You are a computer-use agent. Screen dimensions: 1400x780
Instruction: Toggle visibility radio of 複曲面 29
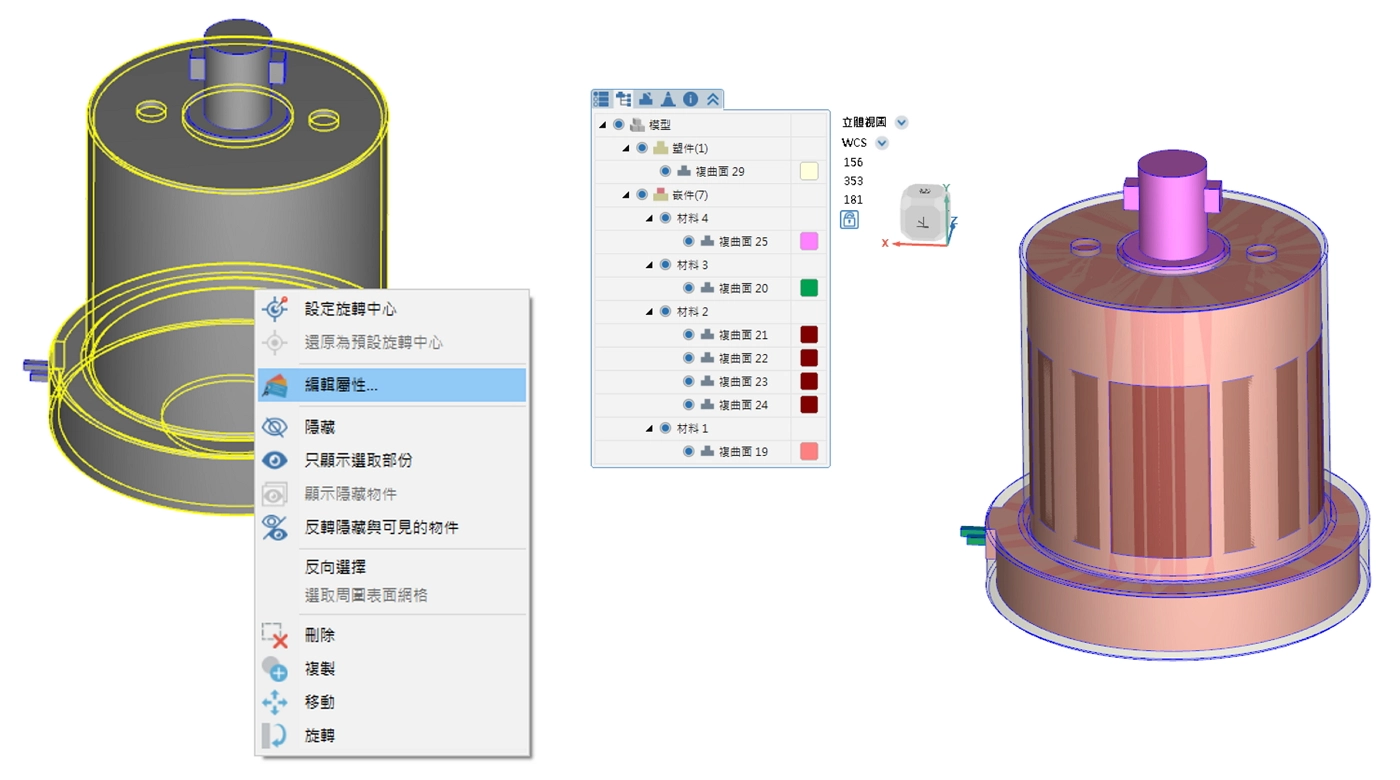[665, 171]
